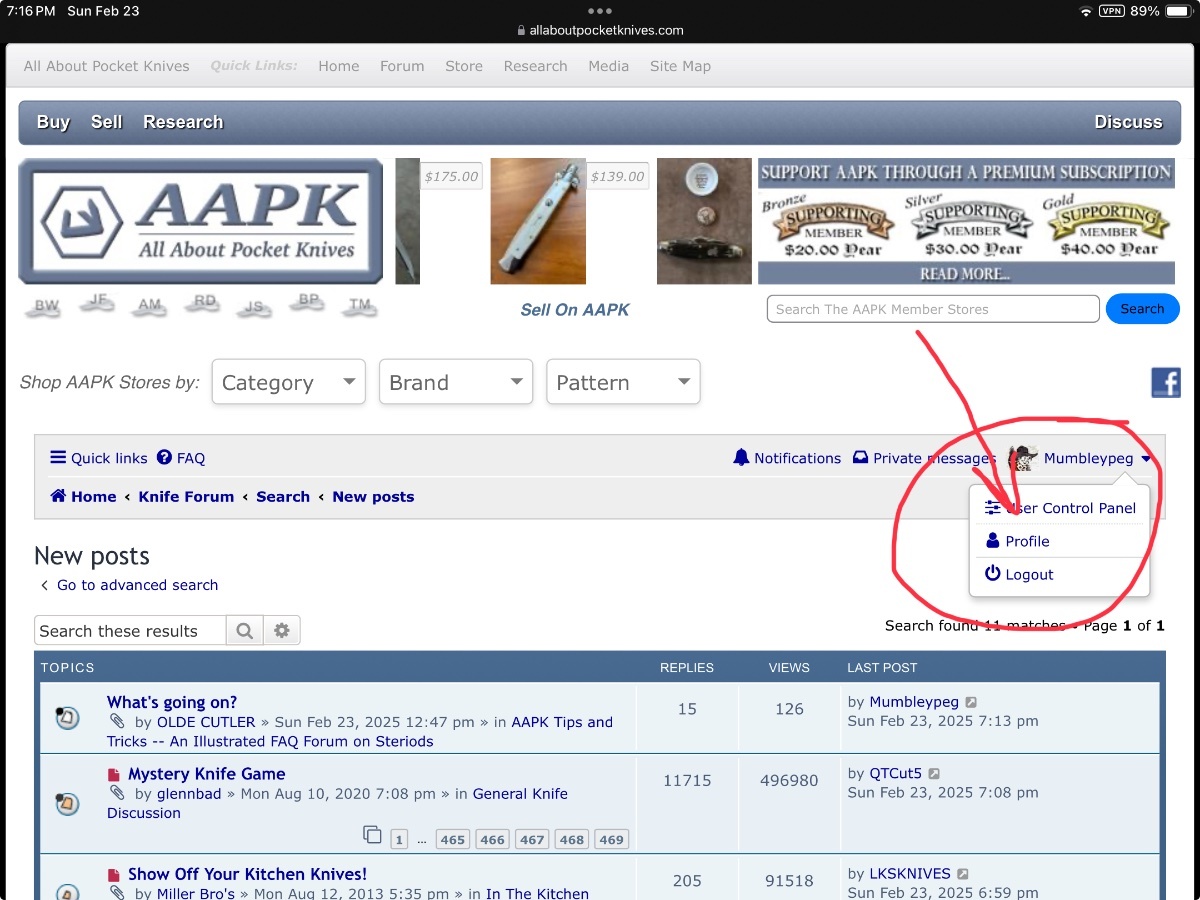Click the search magnifier button
Viewport: 1200px width, 900px height.
click(245, 631)
